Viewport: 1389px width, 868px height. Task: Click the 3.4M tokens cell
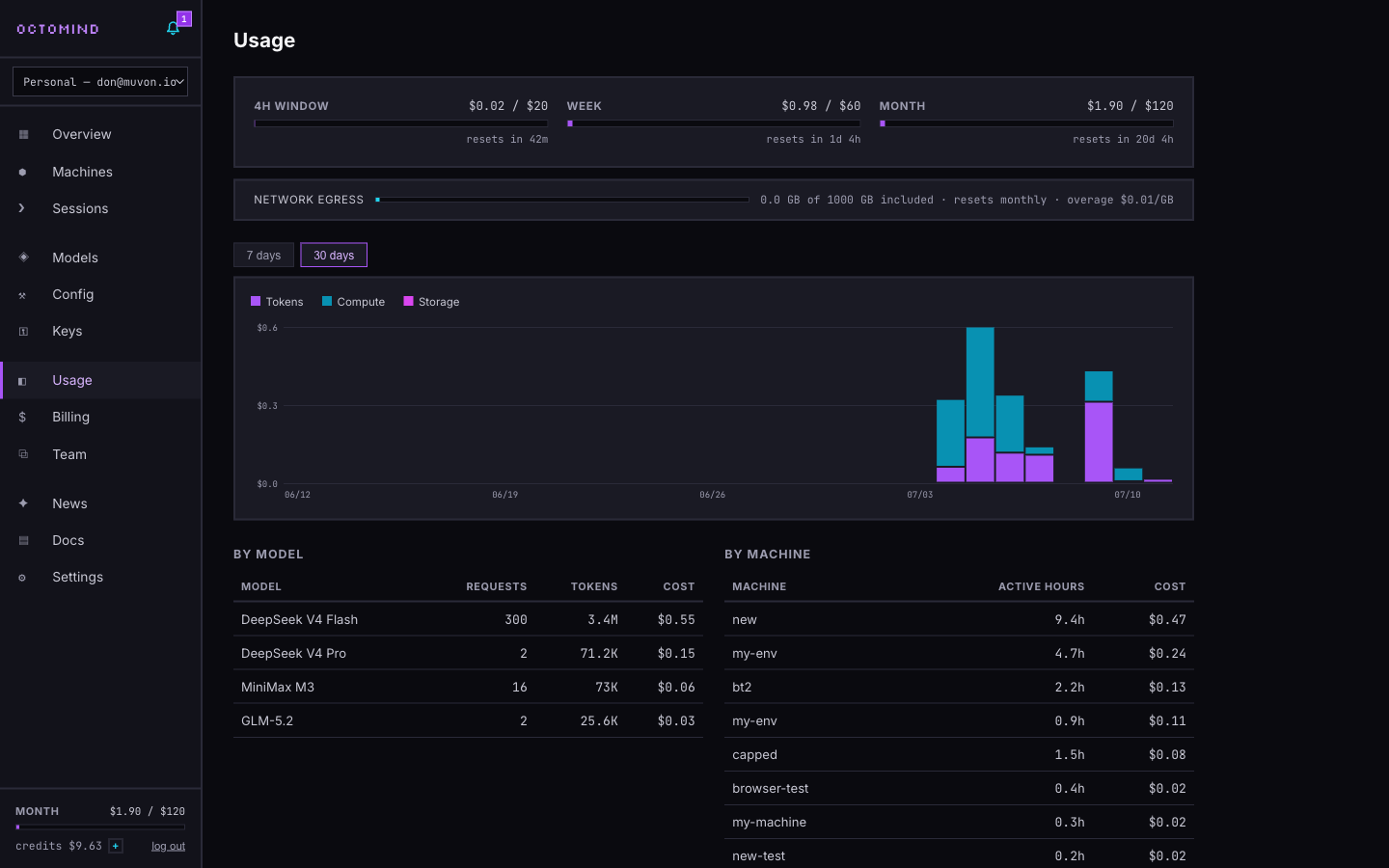tap(603, 619)
